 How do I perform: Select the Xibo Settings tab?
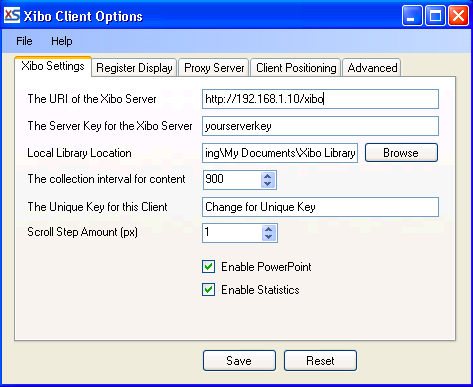pos(53,66)
